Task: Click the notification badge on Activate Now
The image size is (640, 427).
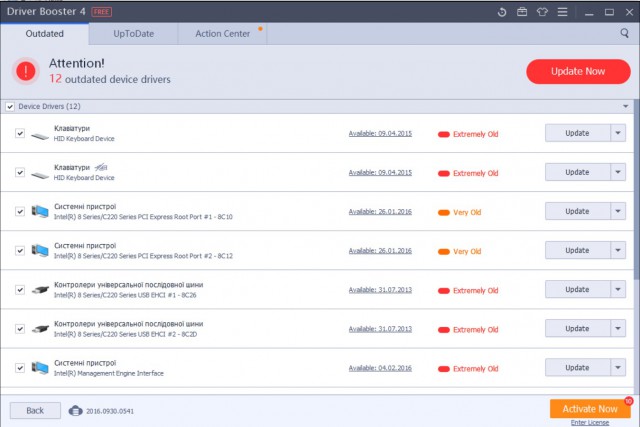Action: [x=628, y=401]
